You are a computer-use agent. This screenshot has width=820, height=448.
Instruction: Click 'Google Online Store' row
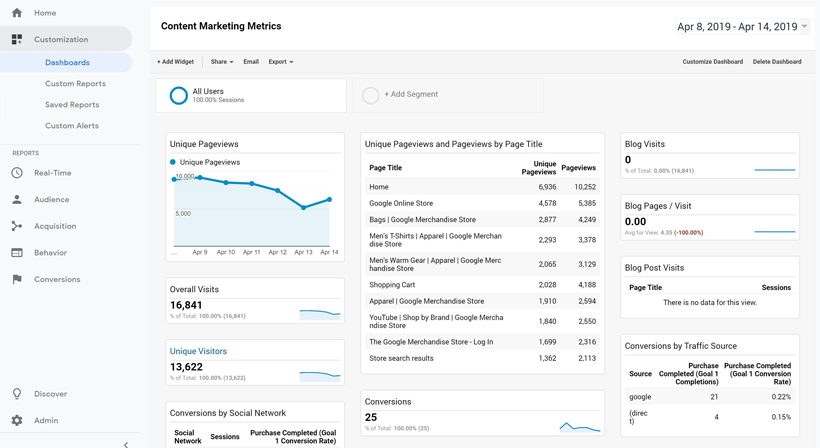click(x=482, y=203)
